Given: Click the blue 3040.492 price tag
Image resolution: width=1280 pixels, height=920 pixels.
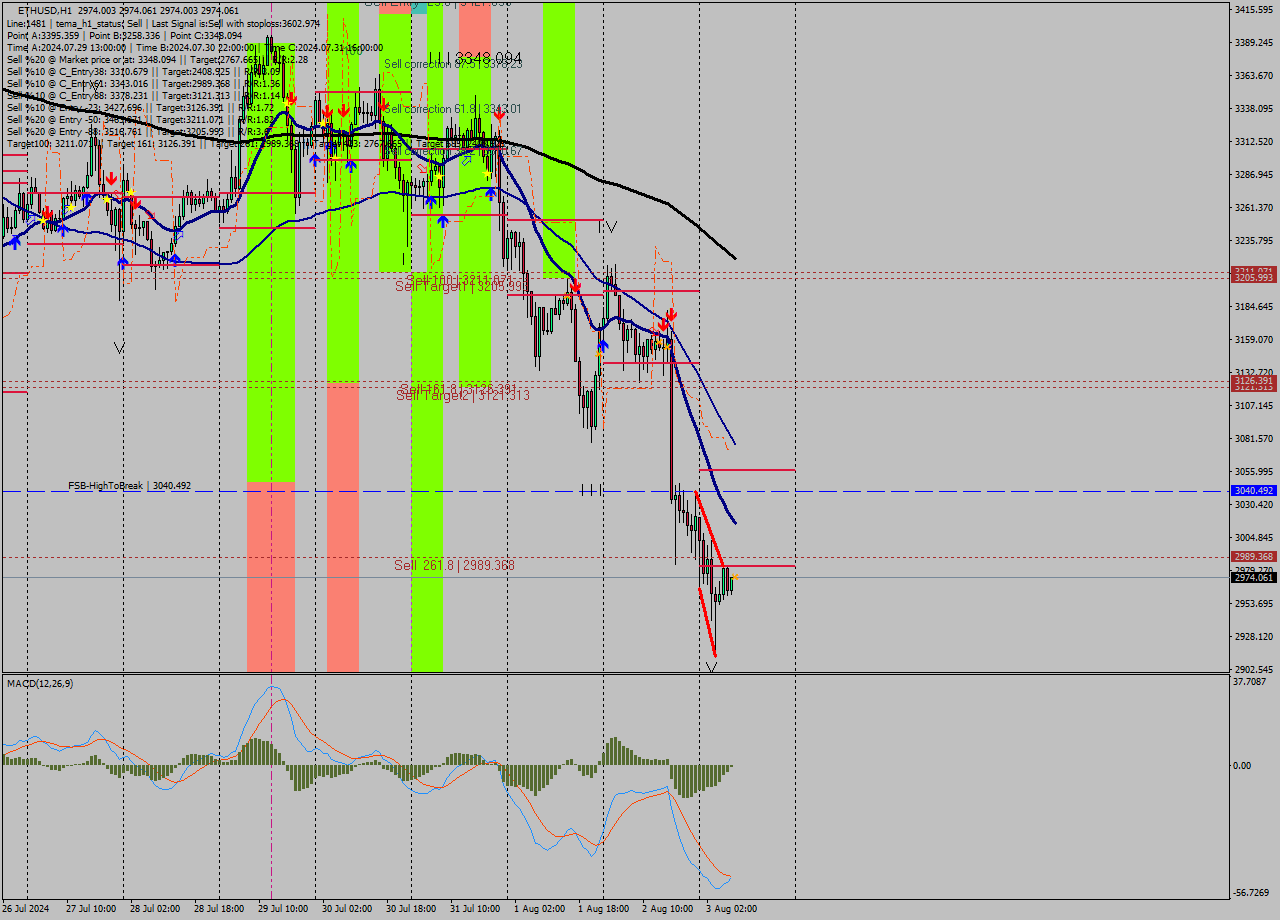Looking at the screenshot, I should click(1253, 491).
